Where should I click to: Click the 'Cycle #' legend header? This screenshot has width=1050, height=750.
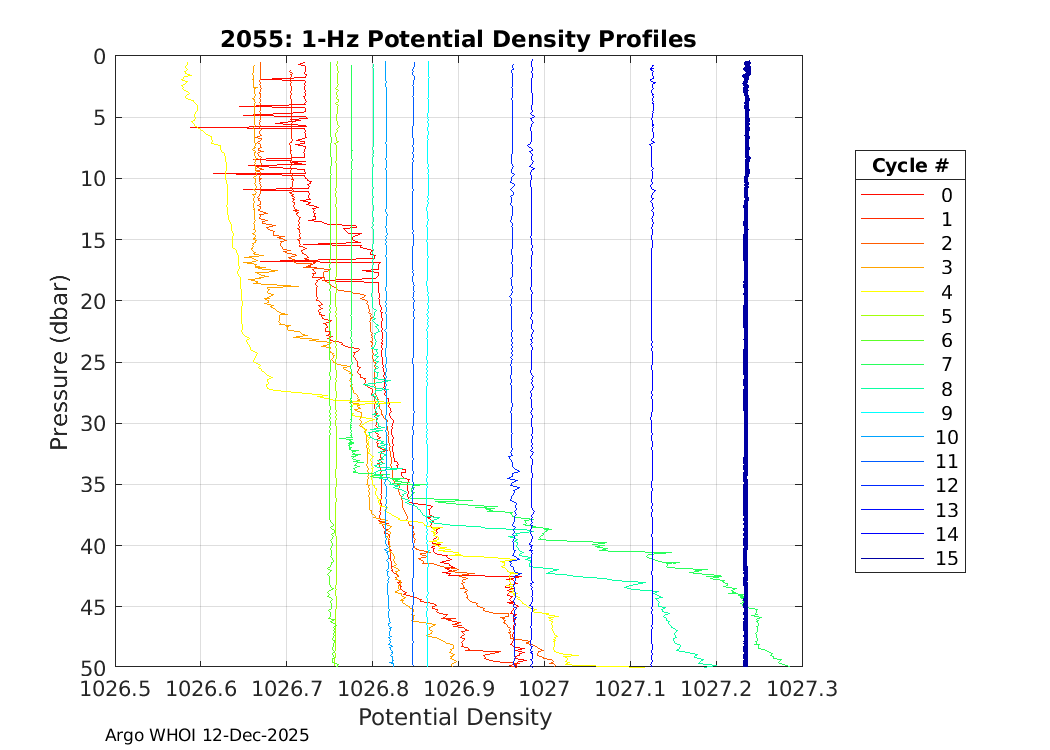click(910, 166)
